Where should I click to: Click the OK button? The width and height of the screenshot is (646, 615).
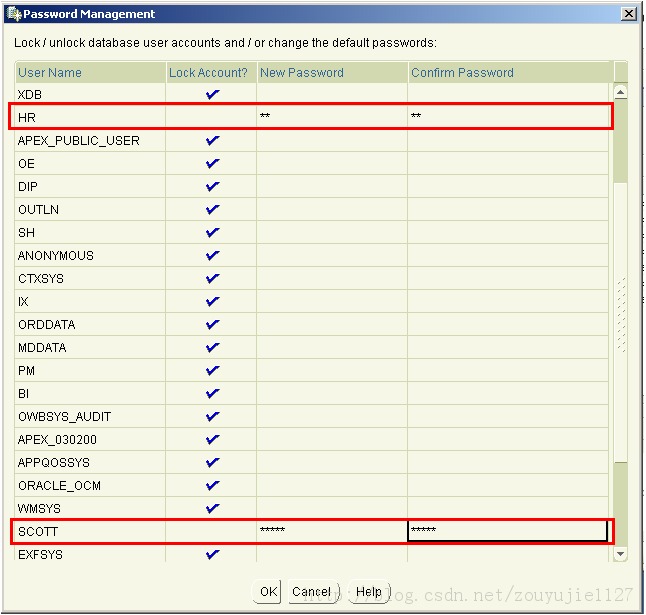(268, 592)
